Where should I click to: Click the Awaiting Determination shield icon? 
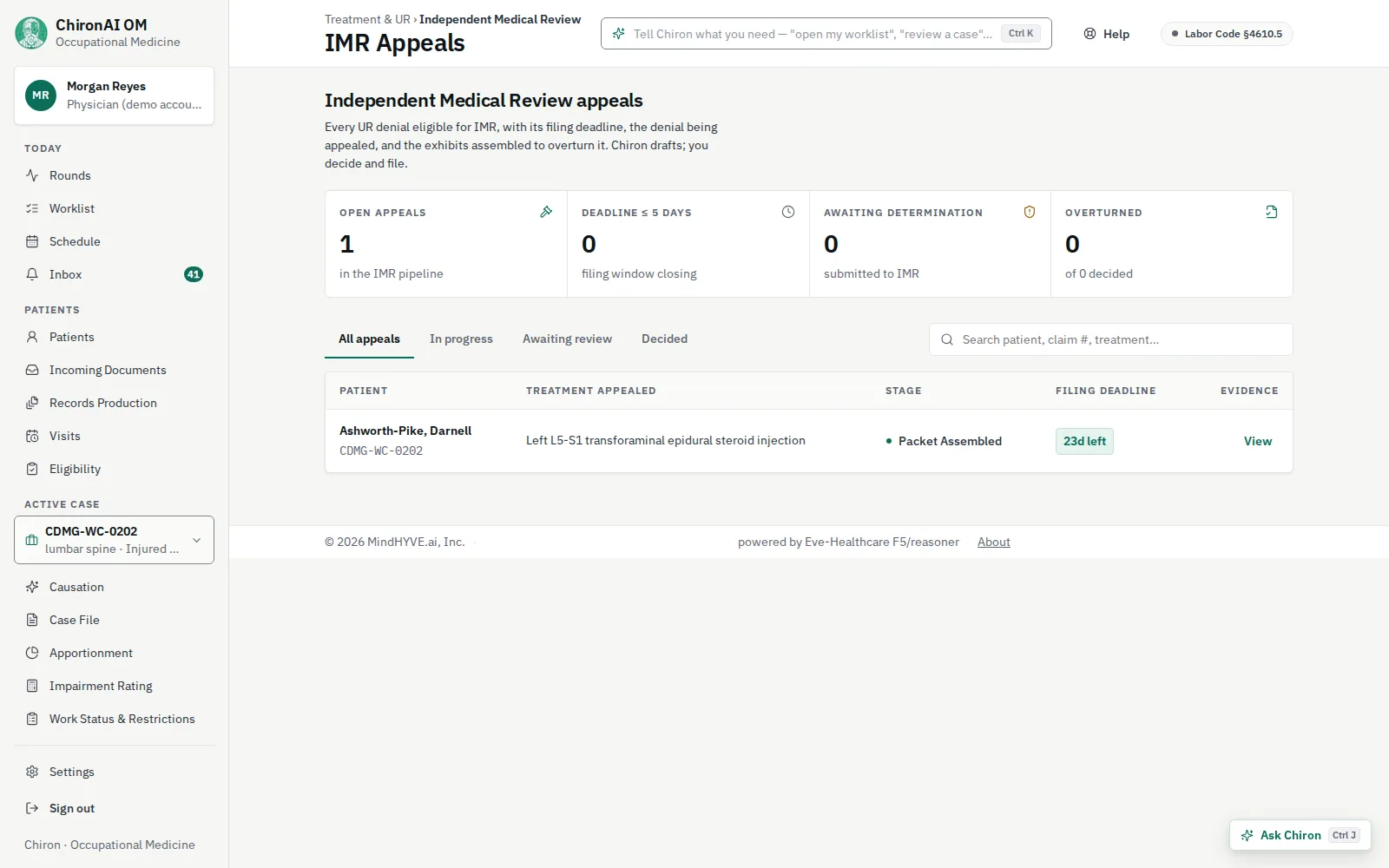click(x=1030, y=212)
